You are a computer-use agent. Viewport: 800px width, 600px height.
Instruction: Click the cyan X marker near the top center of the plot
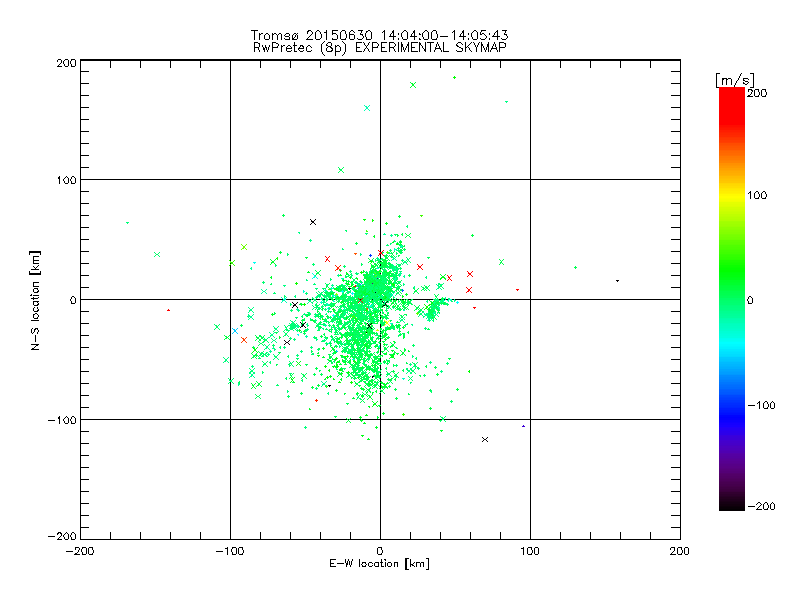pos(367,108)
